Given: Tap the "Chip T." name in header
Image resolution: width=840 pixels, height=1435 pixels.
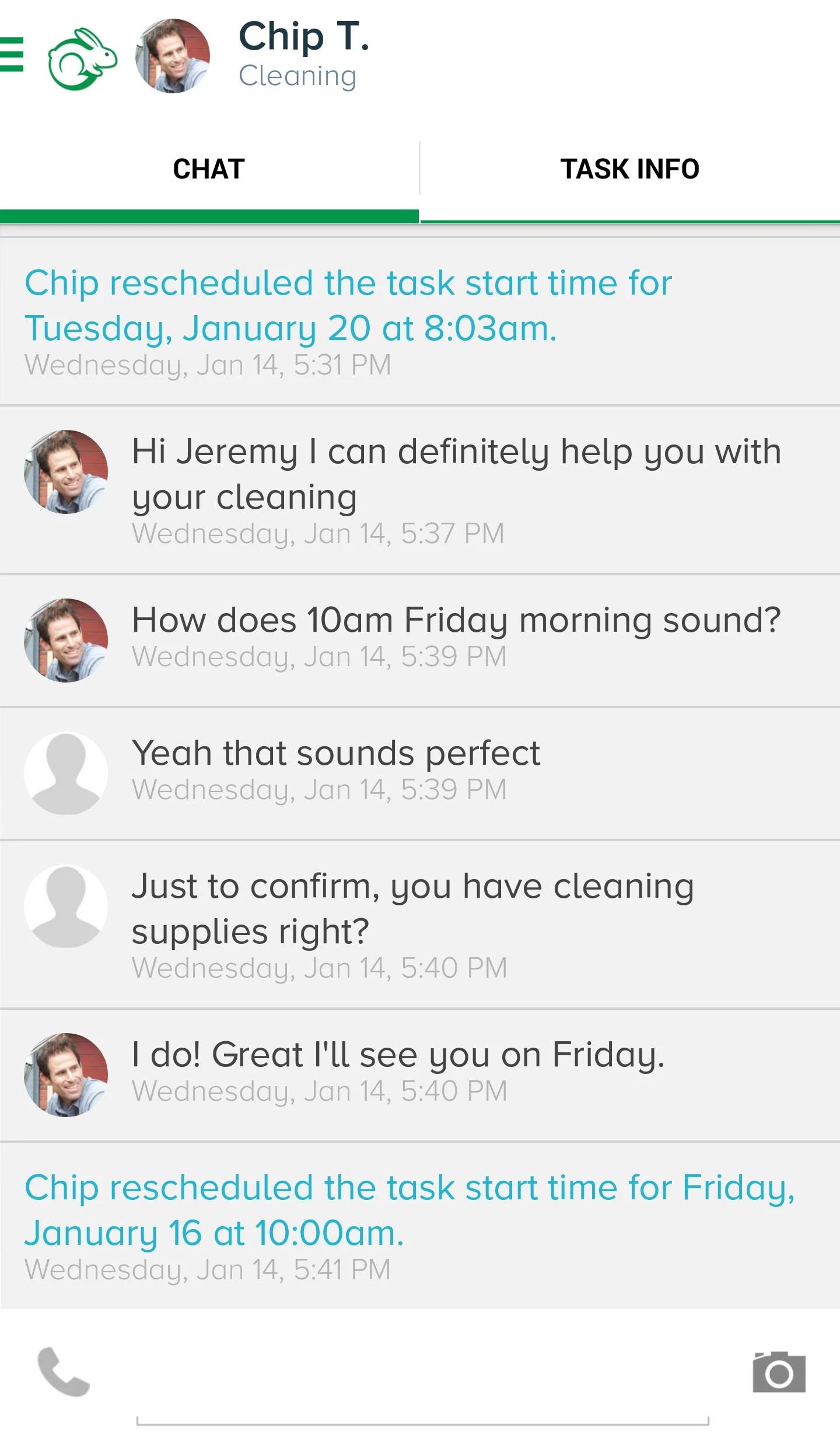Looking at the screenshot, I should [x=304, y=36].
